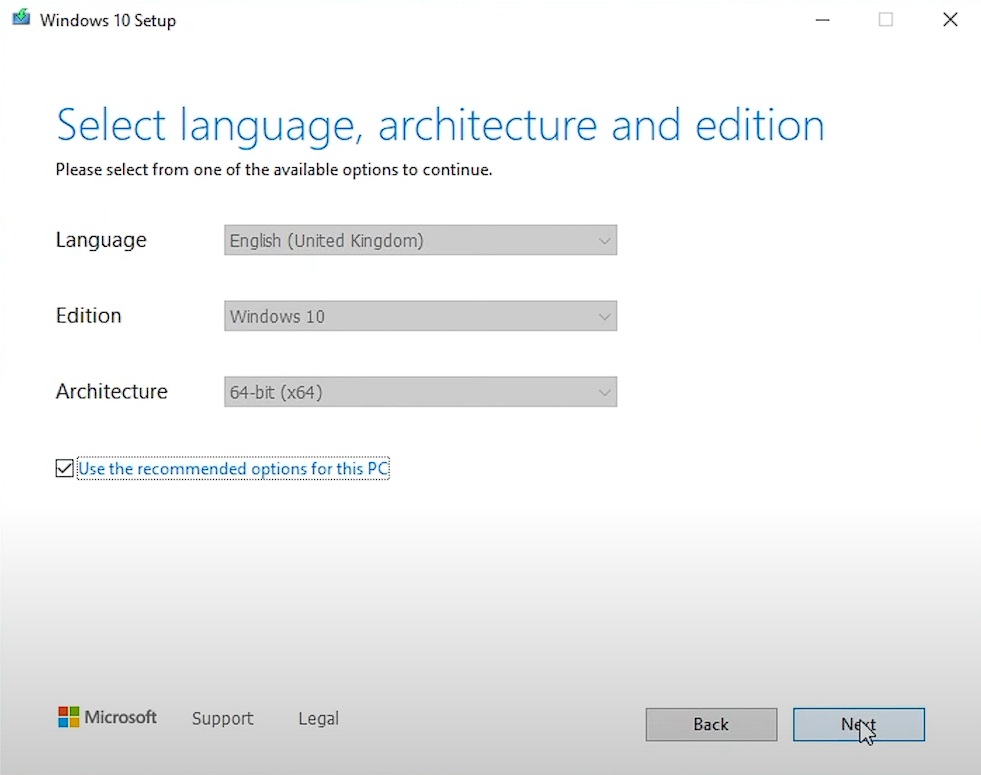Click the 'Use the recommended options' link text
This screenshot has width=981, height=775.
(x=233, y=468)
